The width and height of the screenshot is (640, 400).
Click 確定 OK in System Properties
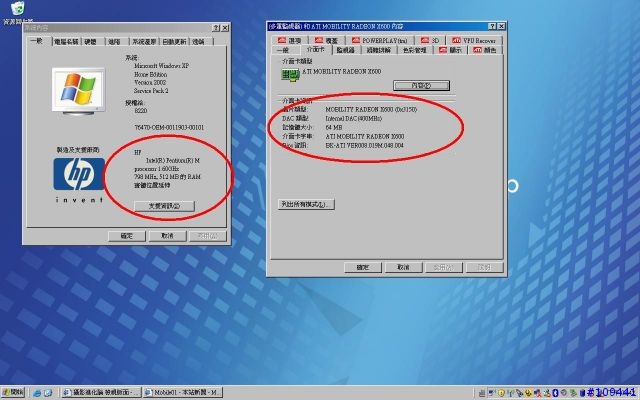[x=127, y=236]
